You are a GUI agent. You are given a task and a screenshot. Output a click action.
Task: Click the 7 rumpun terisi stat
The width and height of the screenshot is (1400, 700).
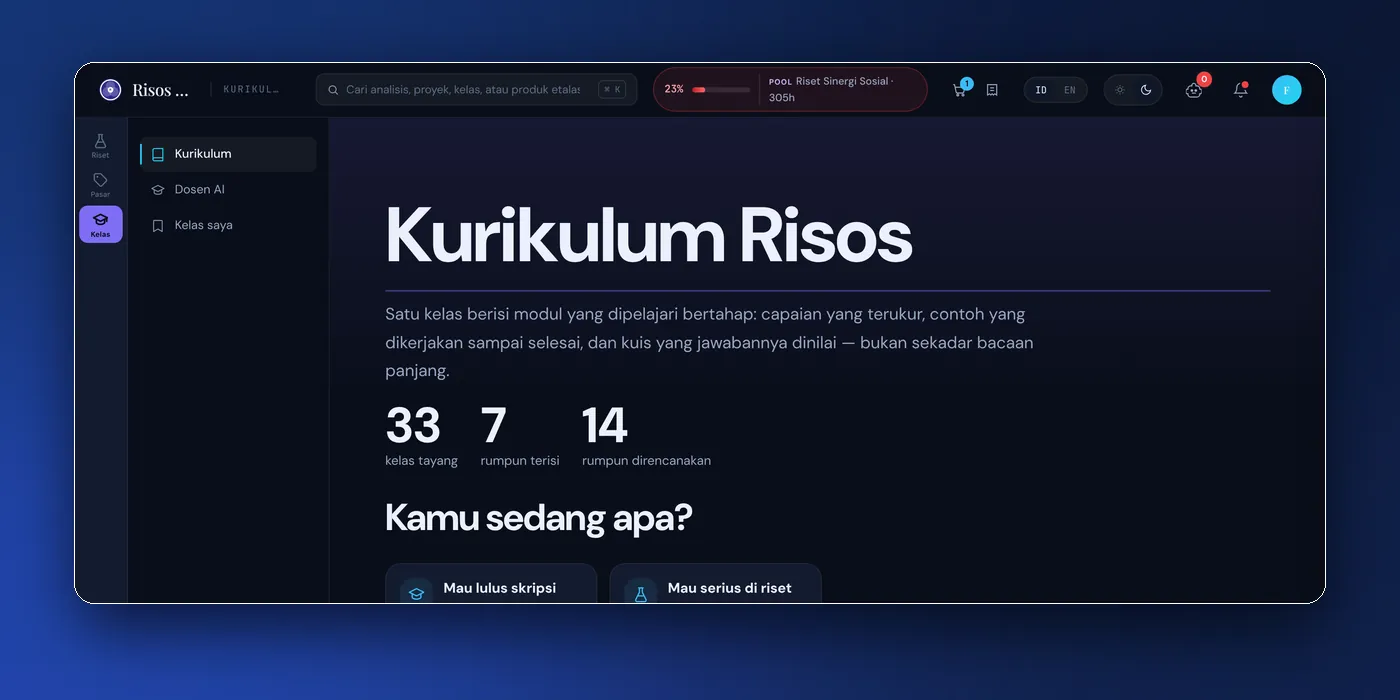pos(520,436)
